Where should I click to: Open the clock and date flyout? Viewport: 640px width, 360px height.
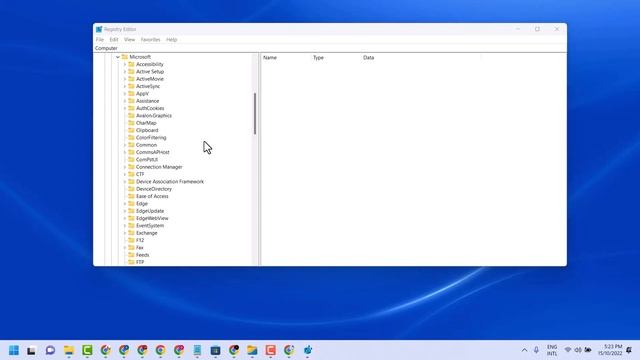(x=610, y=350)
